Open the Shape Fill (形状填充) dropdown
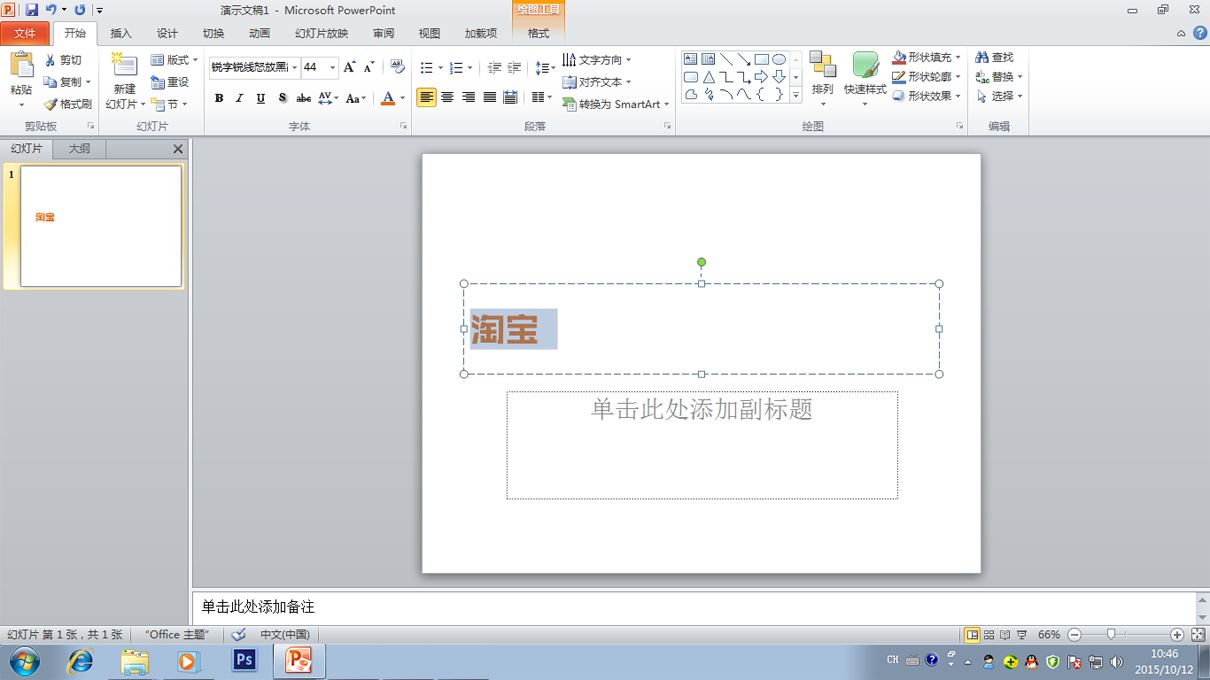 [x=927, y=58]
